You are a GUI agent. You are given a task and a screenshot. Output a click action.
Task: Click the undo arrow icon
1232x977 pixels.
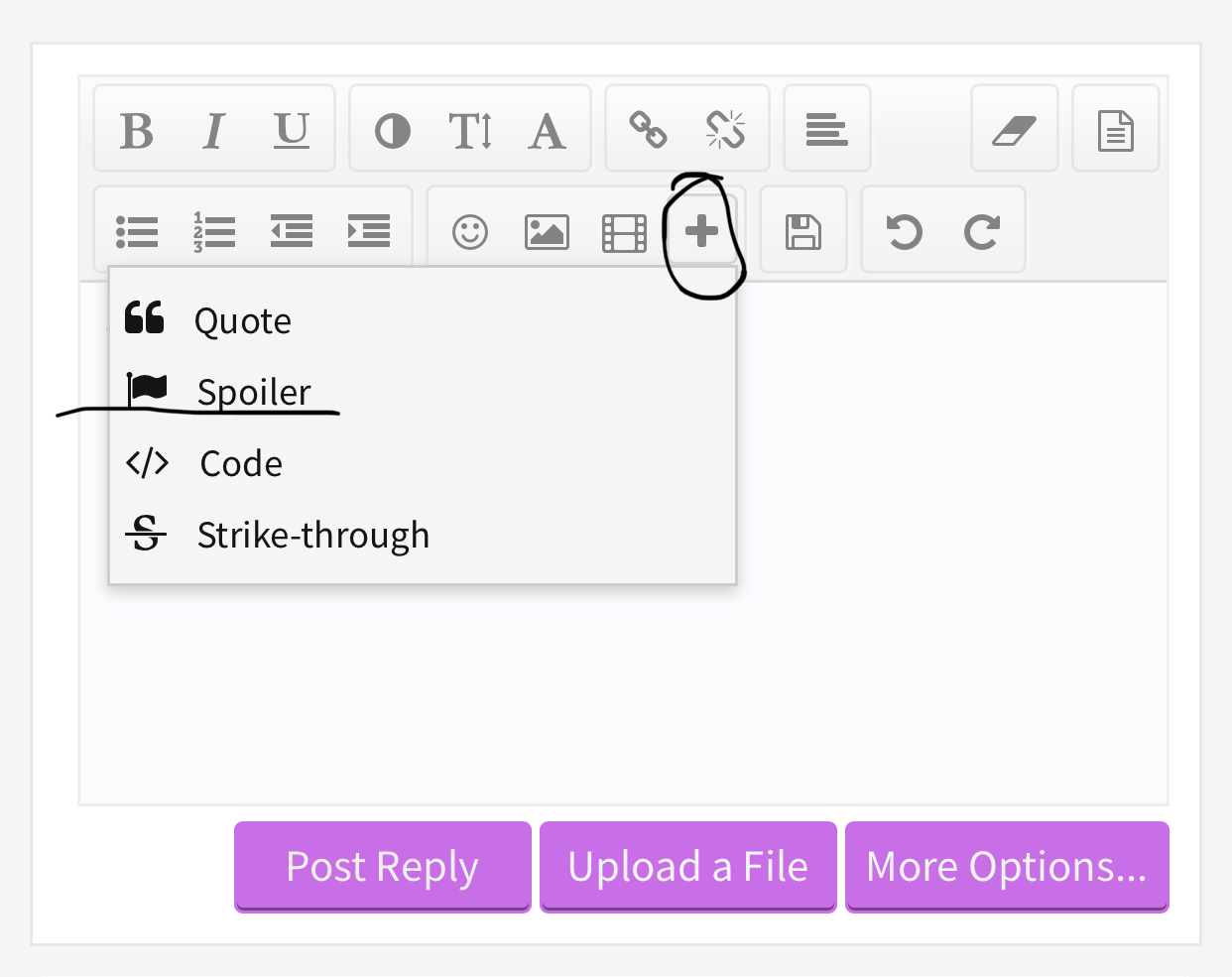(x=905, y=232)
